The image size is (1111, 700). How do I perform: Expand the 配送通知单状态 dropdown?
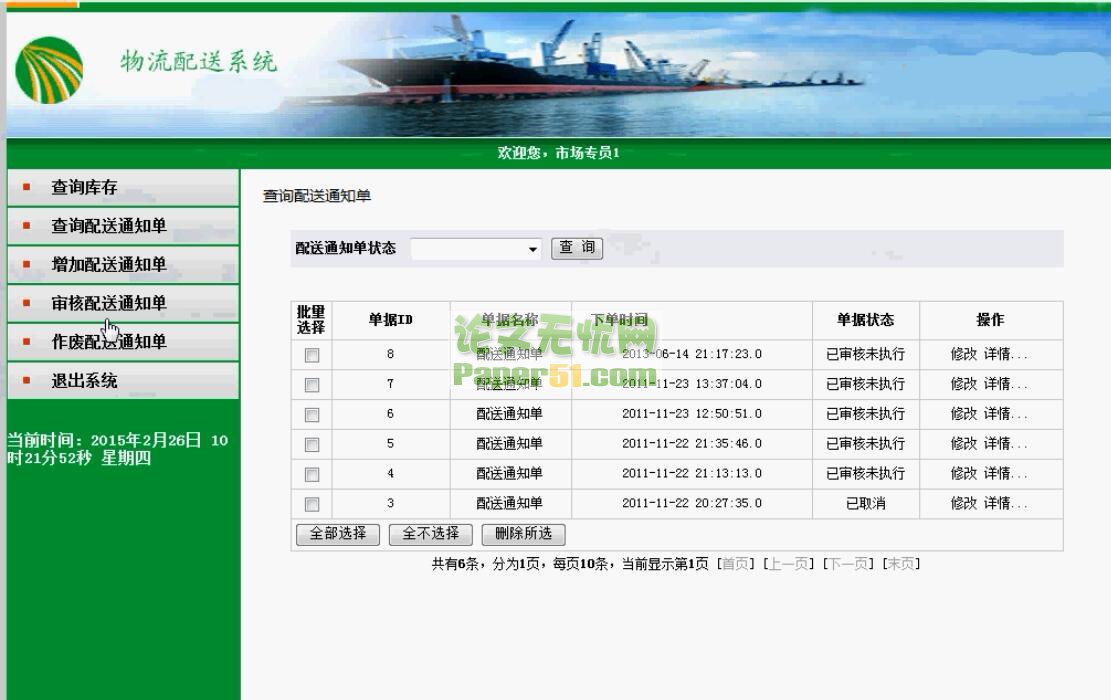476,249
